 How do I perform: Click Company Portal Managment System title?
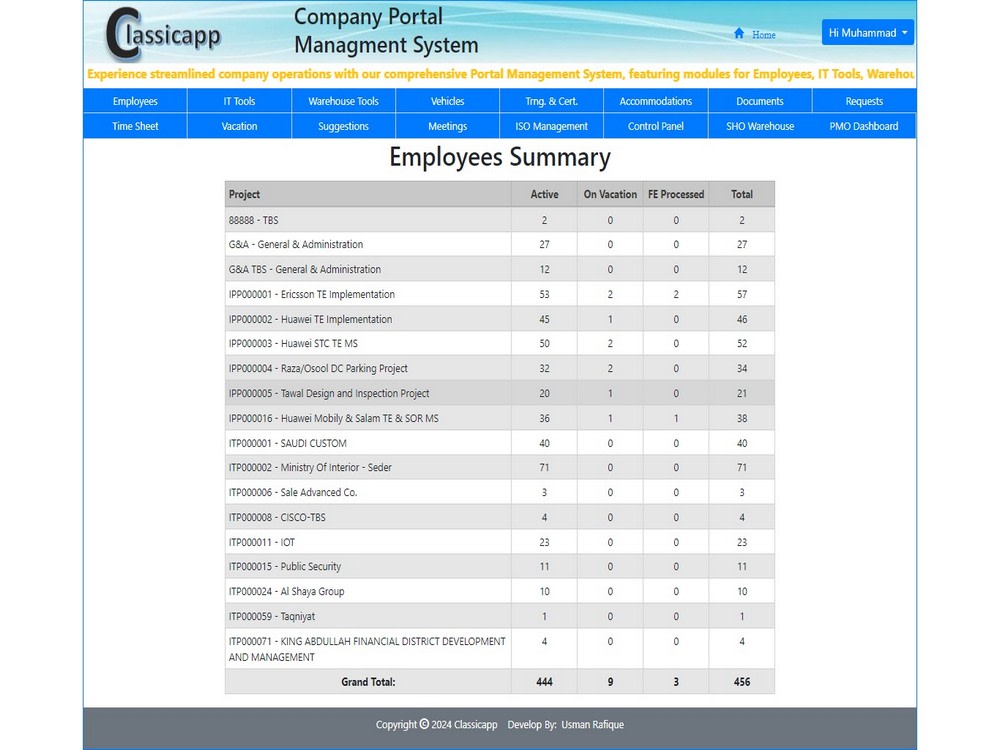(386, 31)
